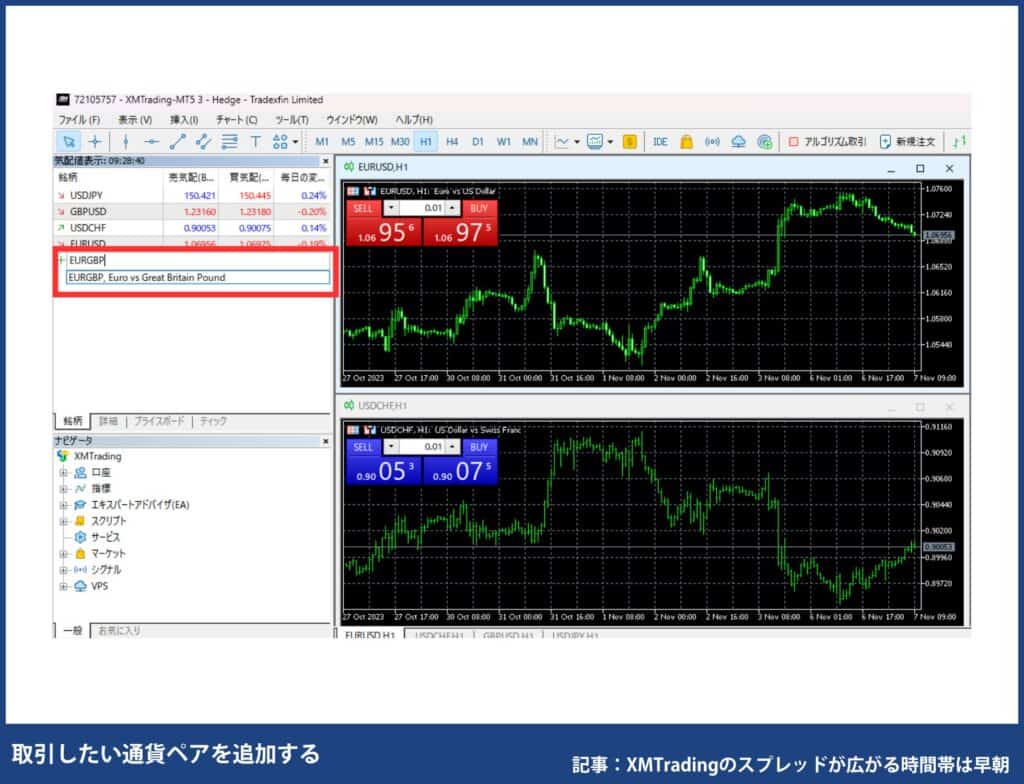Open the VPS cloud toolbar icon
This screenshot has height=784, width=1024.
point(739,142)
